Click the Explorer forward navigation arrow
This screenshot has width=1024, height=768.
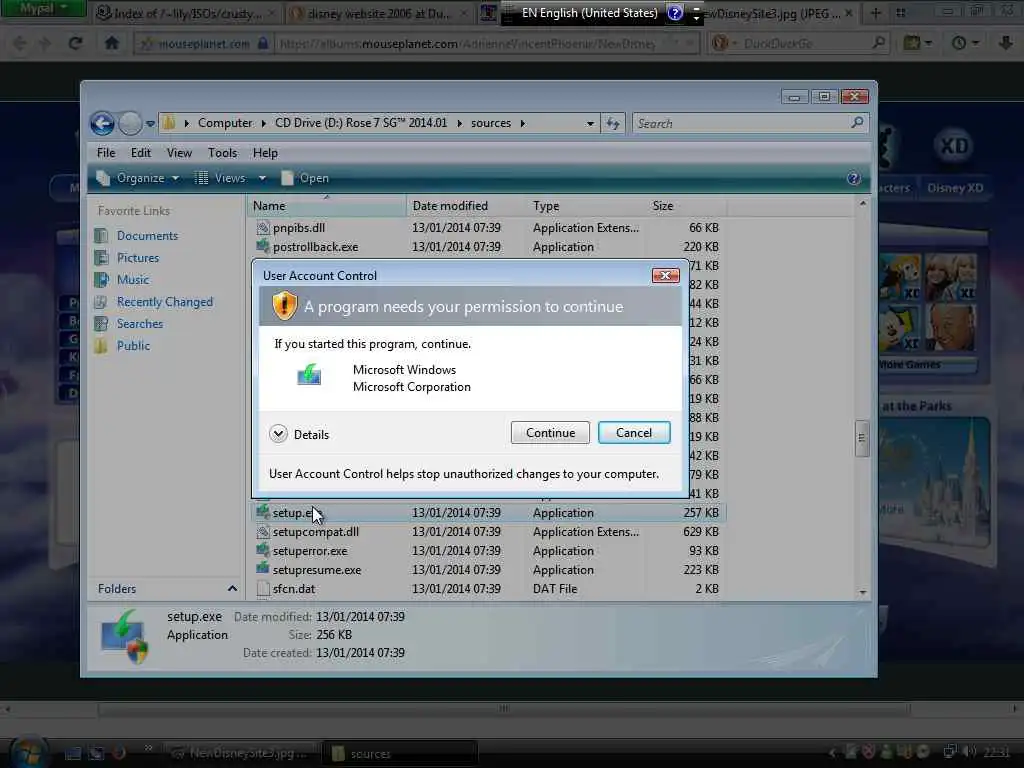click(131, 123)
